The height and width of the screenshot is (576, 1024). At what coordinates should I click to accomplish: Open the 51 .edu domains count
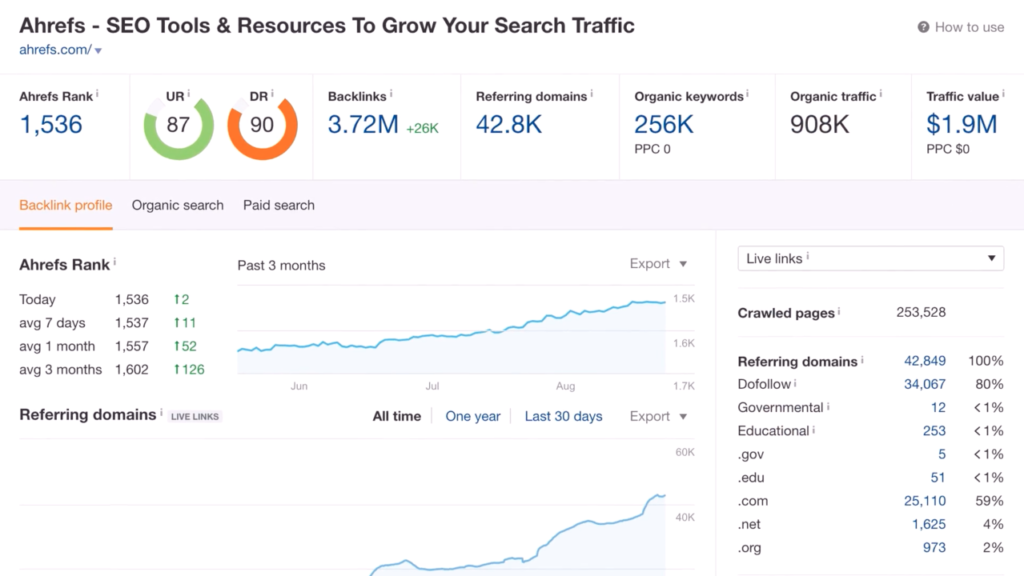(938, 478)
